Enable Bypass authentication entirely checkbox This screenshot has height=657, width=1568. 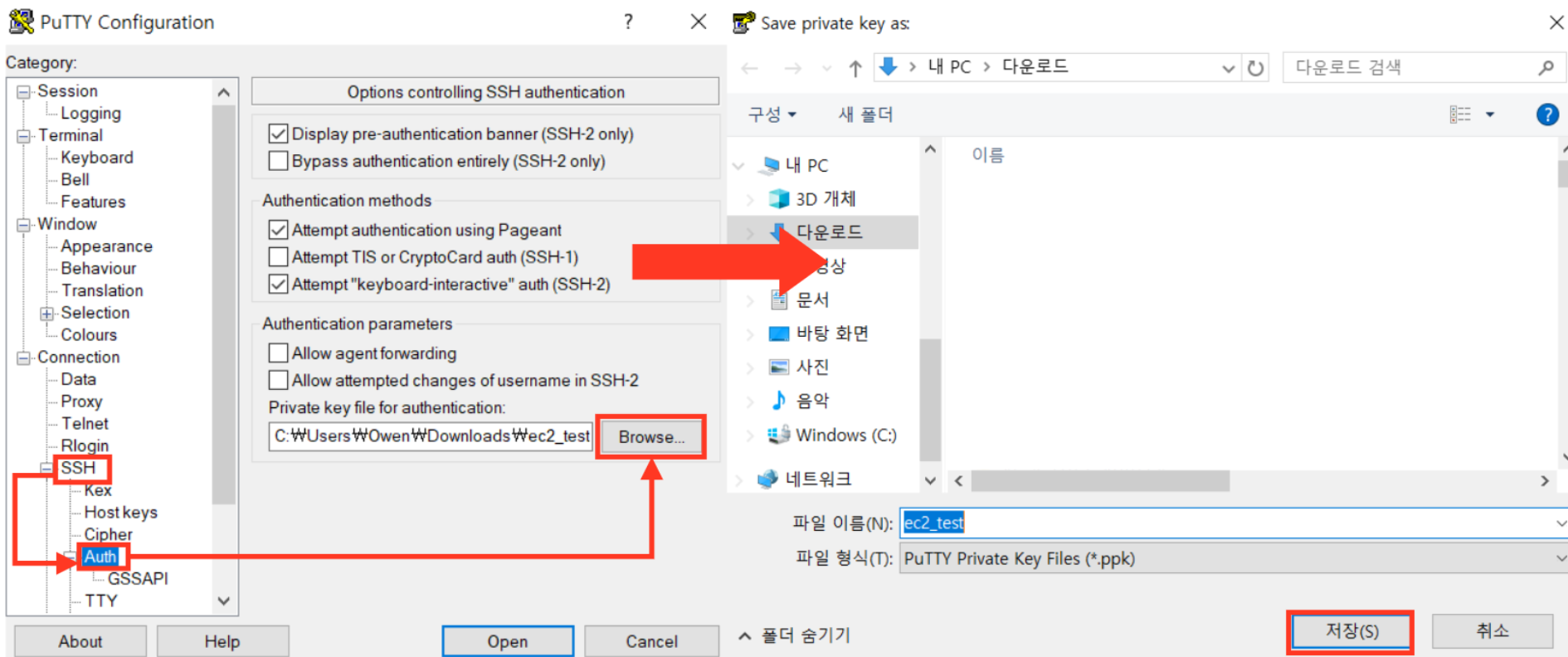278,161
